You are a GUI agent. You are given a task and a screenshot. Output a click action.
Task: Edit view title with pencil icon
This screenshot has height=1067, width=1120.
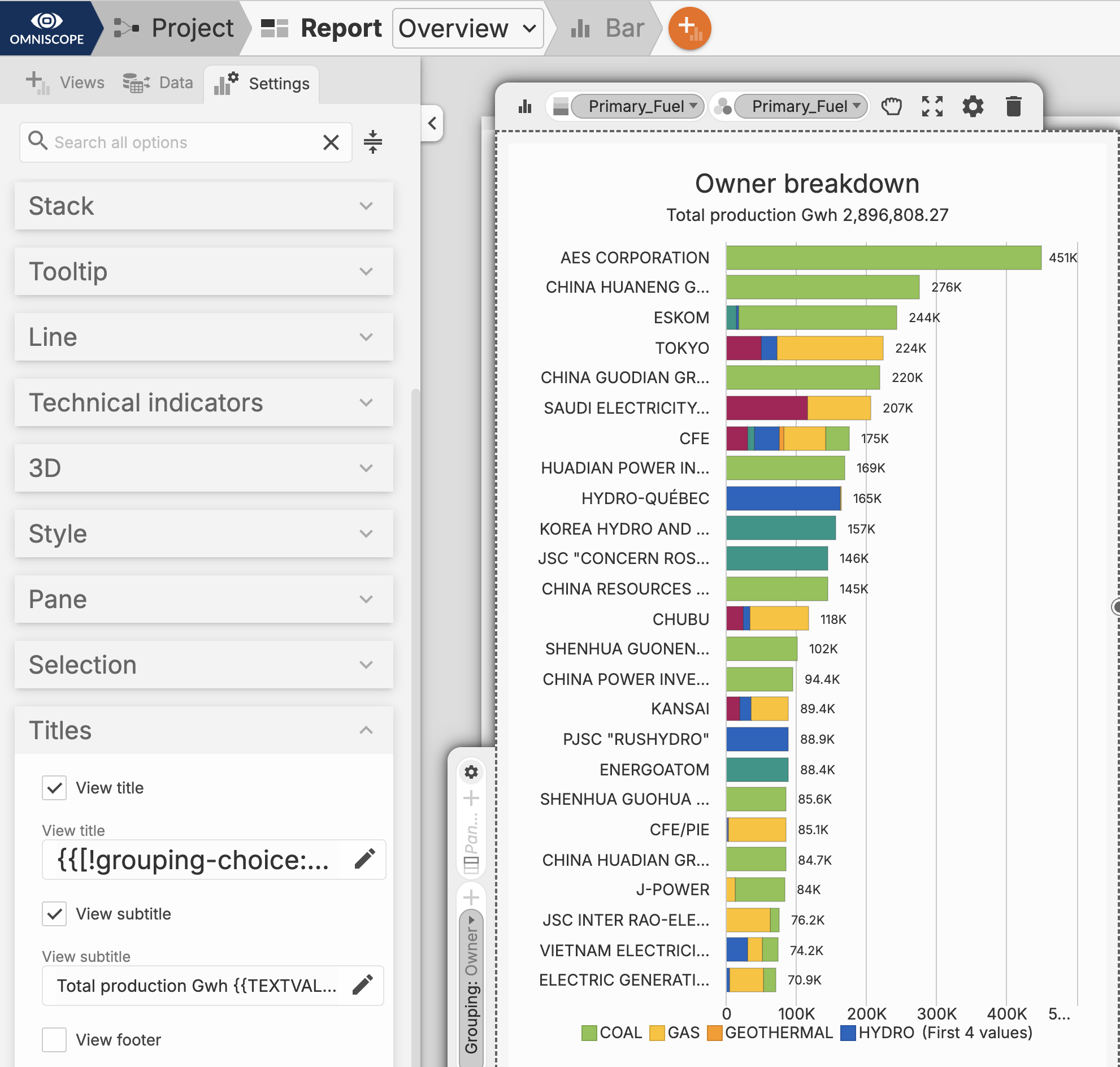(x=364, y=859)
